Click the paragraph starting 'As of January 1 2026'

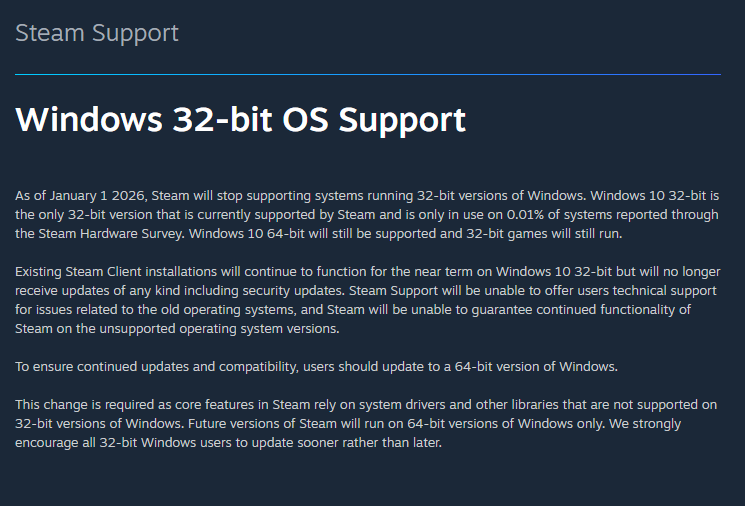click(x=367, y=215)
